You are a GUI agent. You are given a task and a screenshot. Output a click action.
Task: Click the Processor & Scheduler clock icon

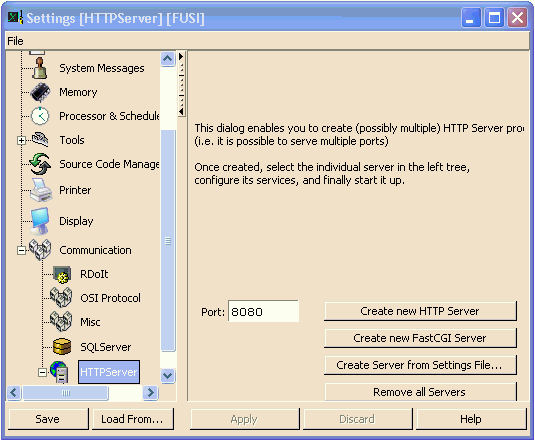pos(40,116)
